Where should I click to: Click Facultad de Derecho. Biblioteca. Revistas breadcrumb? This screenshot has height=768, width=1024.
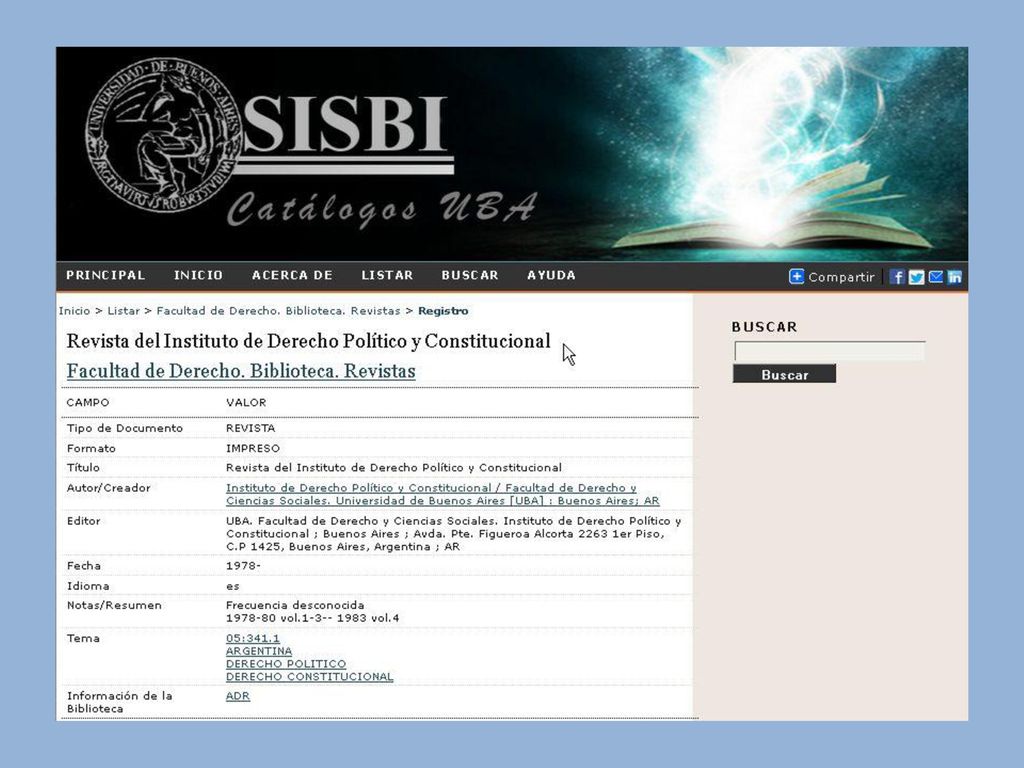(278, 311)
